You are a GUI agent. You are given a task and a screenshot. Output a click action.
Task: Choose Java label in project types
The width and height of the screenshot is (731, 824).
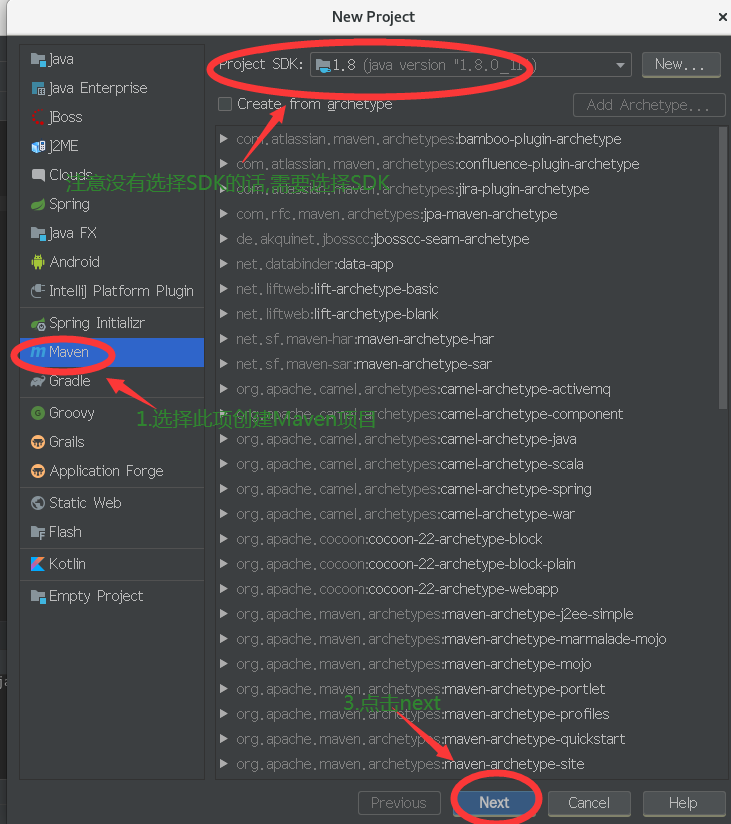tap(61, 59)
